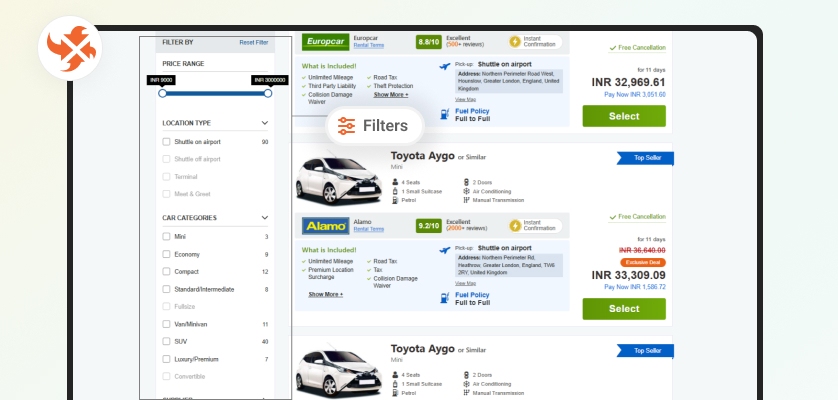Click the airplane pick-up icon in Europcar card
838x400 pixels.
tap(445, 66)
